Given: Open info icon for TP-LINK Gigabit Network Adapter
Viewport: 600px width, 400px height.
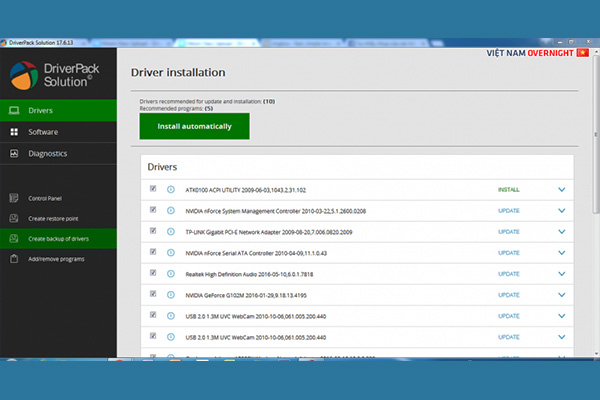Looking at the screenshot, I should click(x=171, y=232).
